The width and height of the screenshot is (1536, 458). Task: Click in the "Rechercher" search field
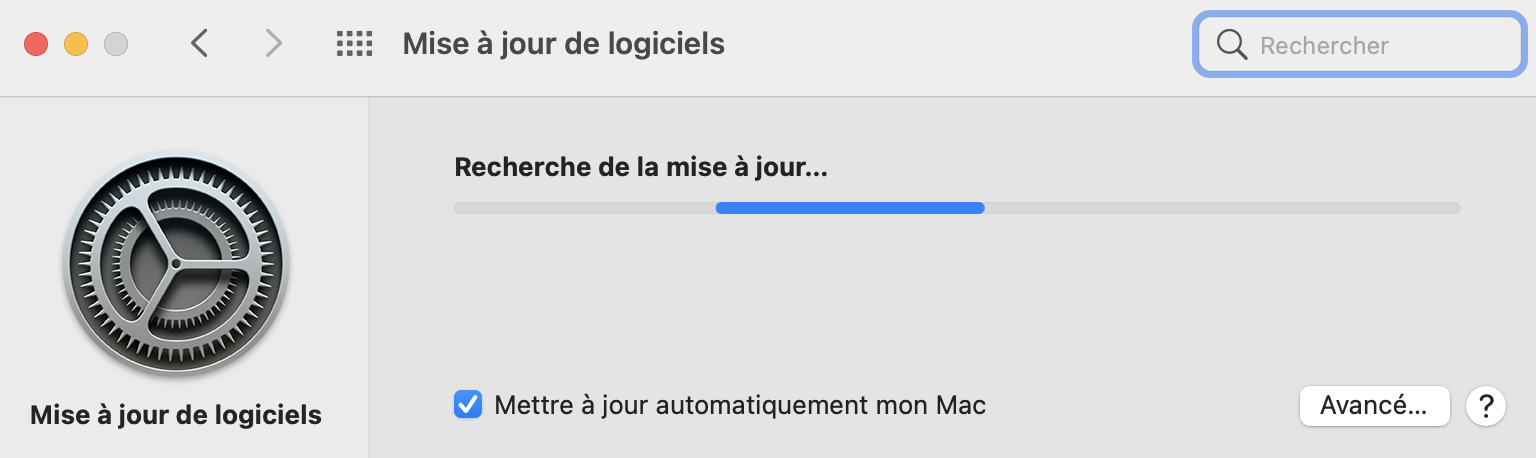[x=1380, y=45]
